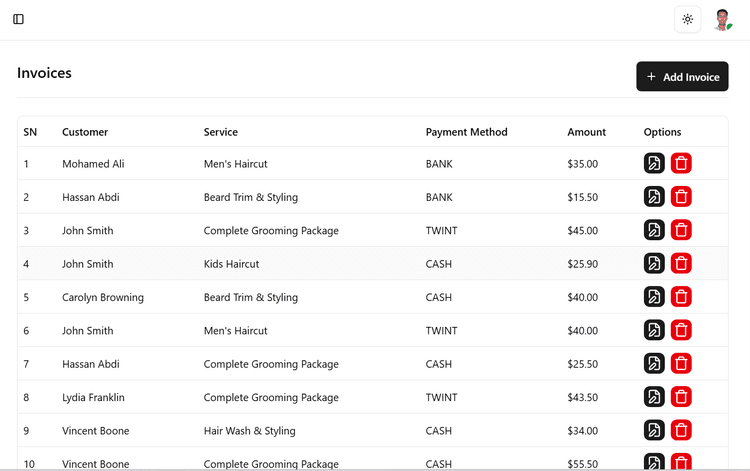Delete Lydia Franklin's invoice

tap(681, 397)
